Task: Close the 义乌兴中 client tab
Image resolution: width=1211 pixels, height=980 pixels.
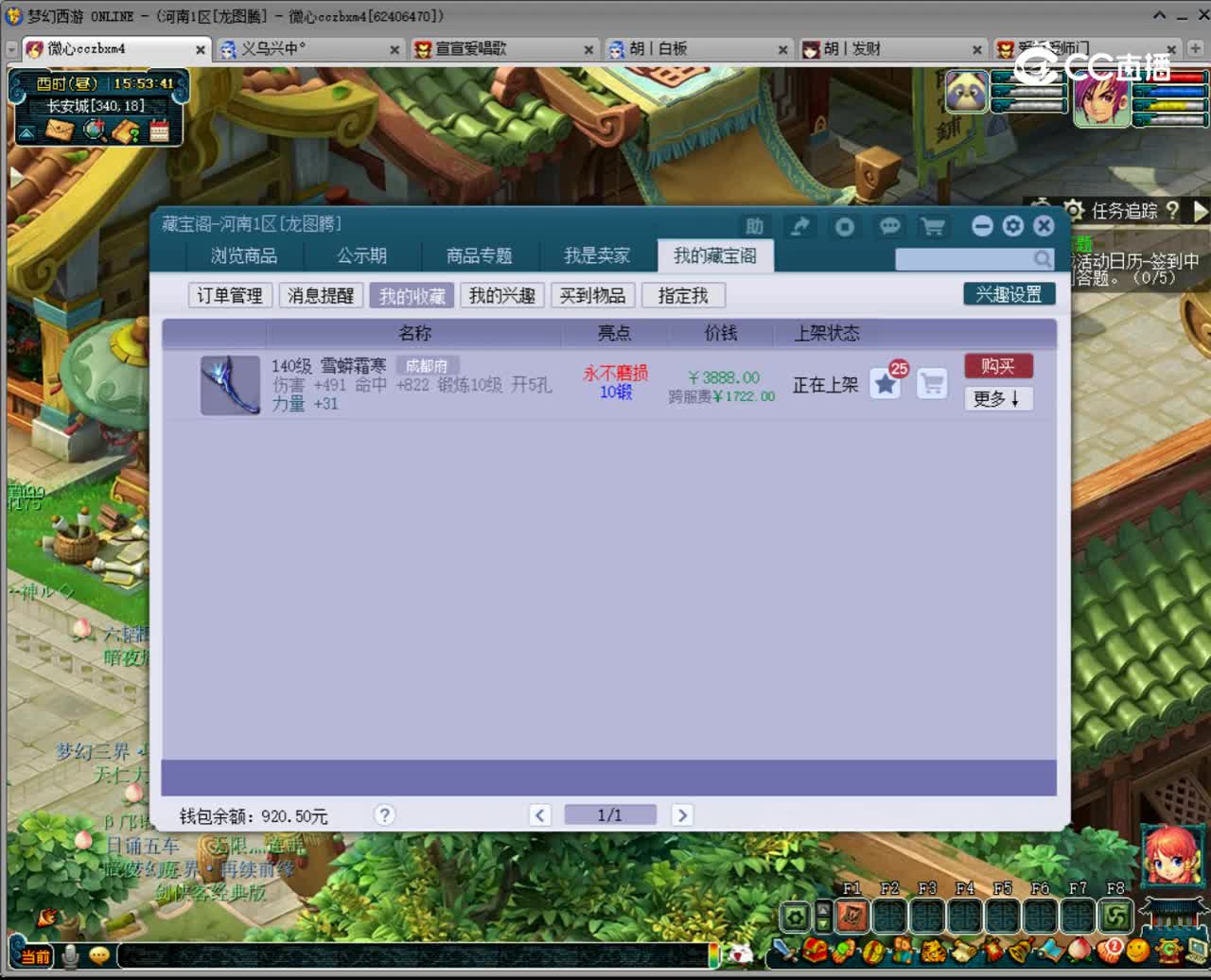Action: coord(395,50)
